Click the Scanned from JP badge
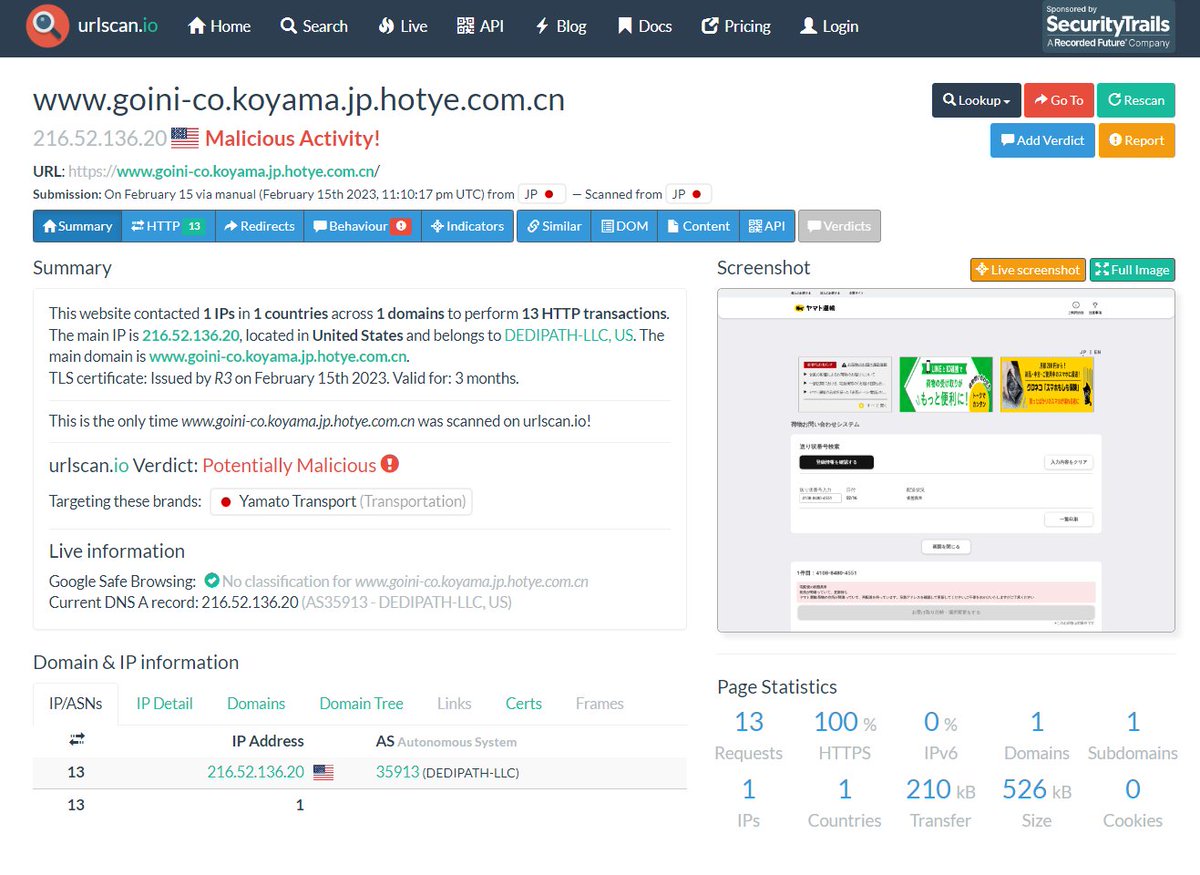 pyautogui.click(x=689, y=194)
